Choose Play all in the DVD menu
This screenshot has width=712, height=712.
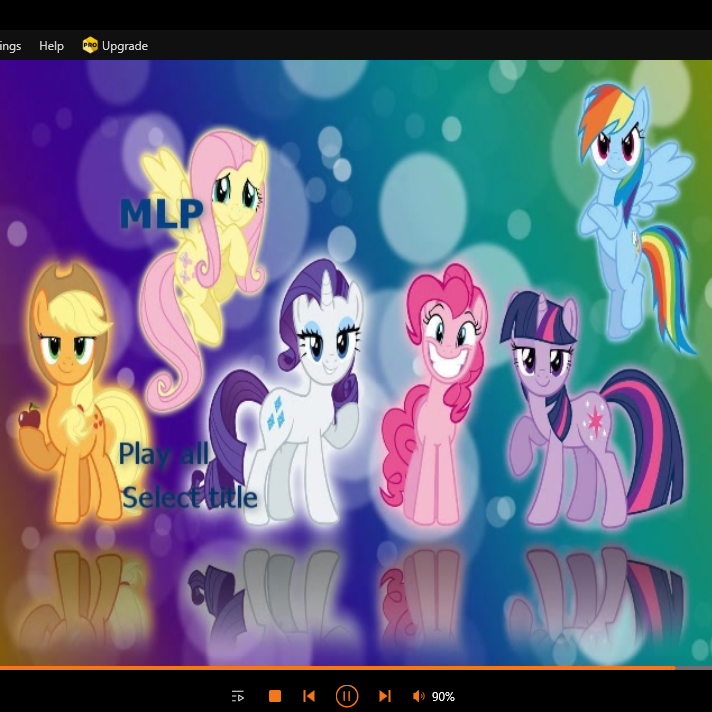(x=164, y=454)
